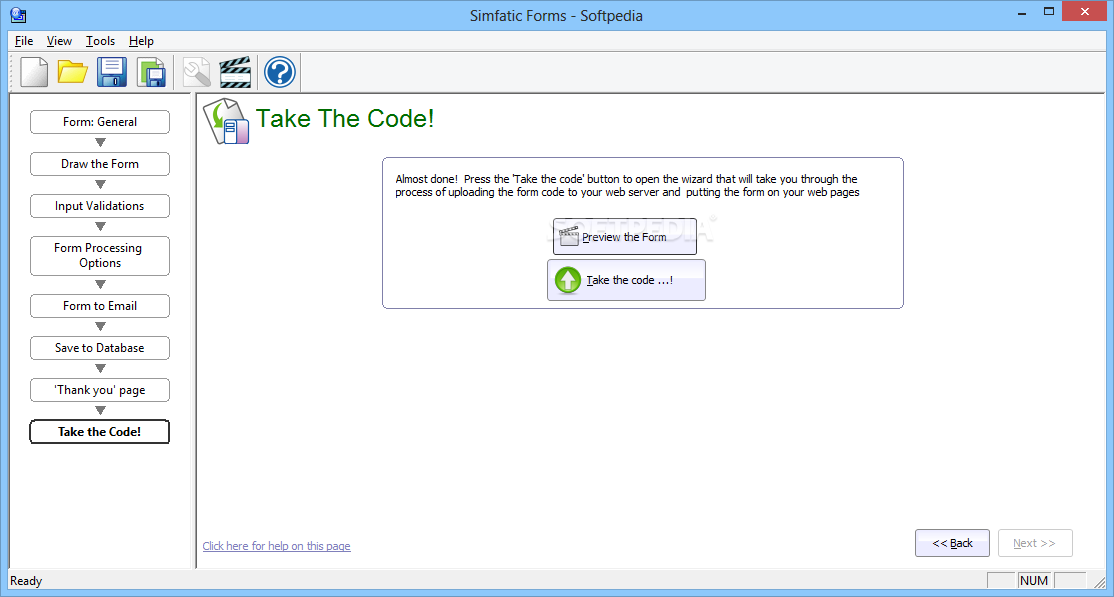Click the disabled Next >> button
The width and height of the screenshot is (1114, 597).
click(x=1034, y=543)
